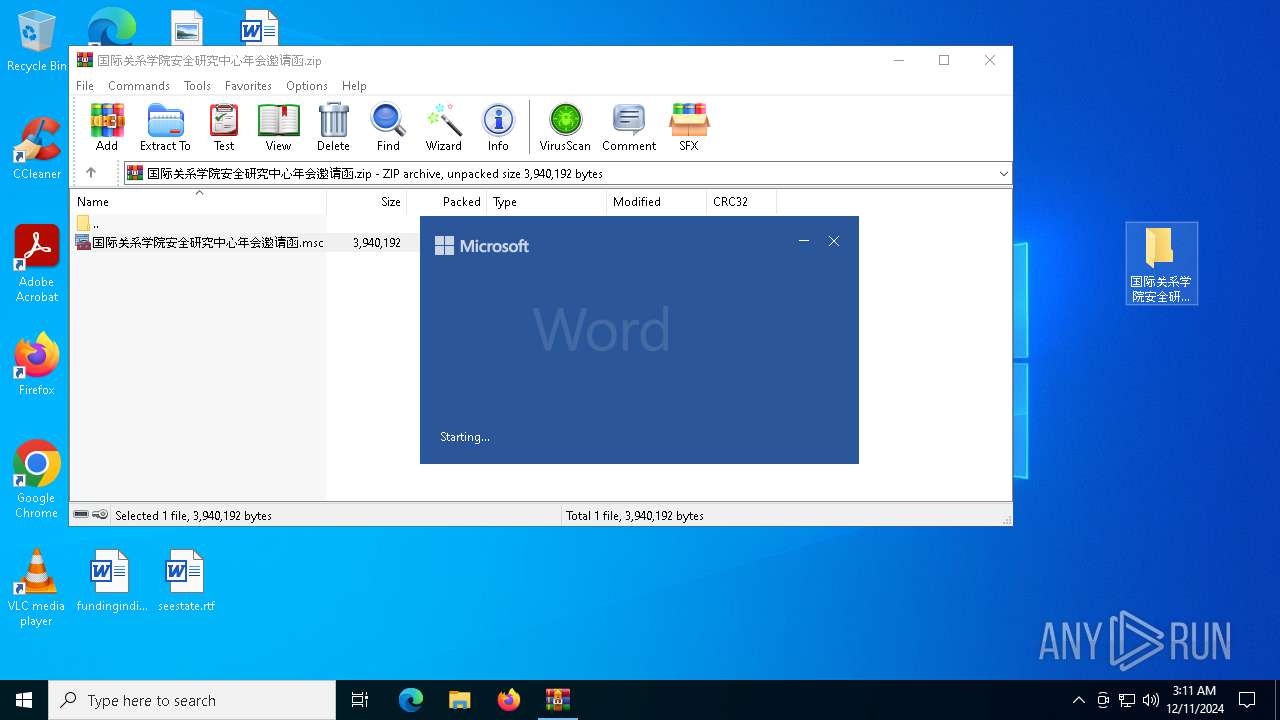Open the volume tray icon
The height and width of the screenshot is (720, 1280).
coord(1151,700)
